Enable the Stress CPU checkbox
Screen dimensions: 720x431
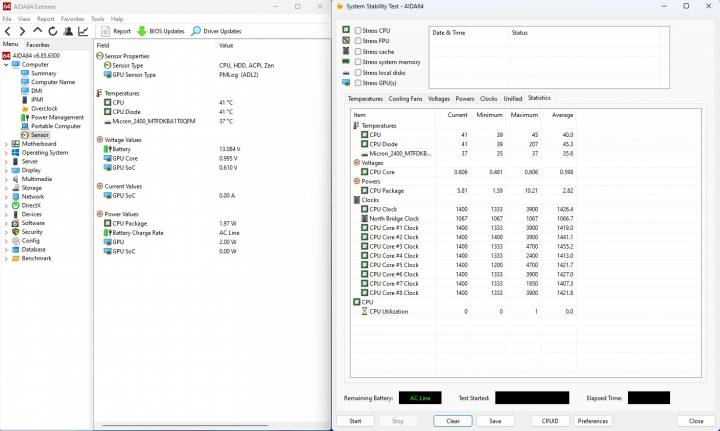pyautogui.click(x=358, y=31)
